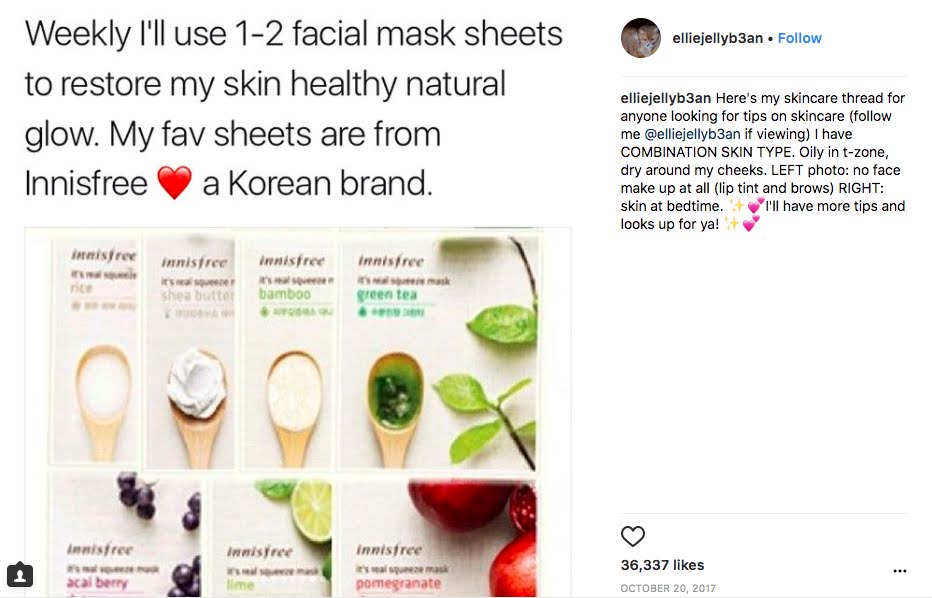Select the lime mask packet
Image resolution: width=932 pixels, height=598 pixels.
[272, 539]
